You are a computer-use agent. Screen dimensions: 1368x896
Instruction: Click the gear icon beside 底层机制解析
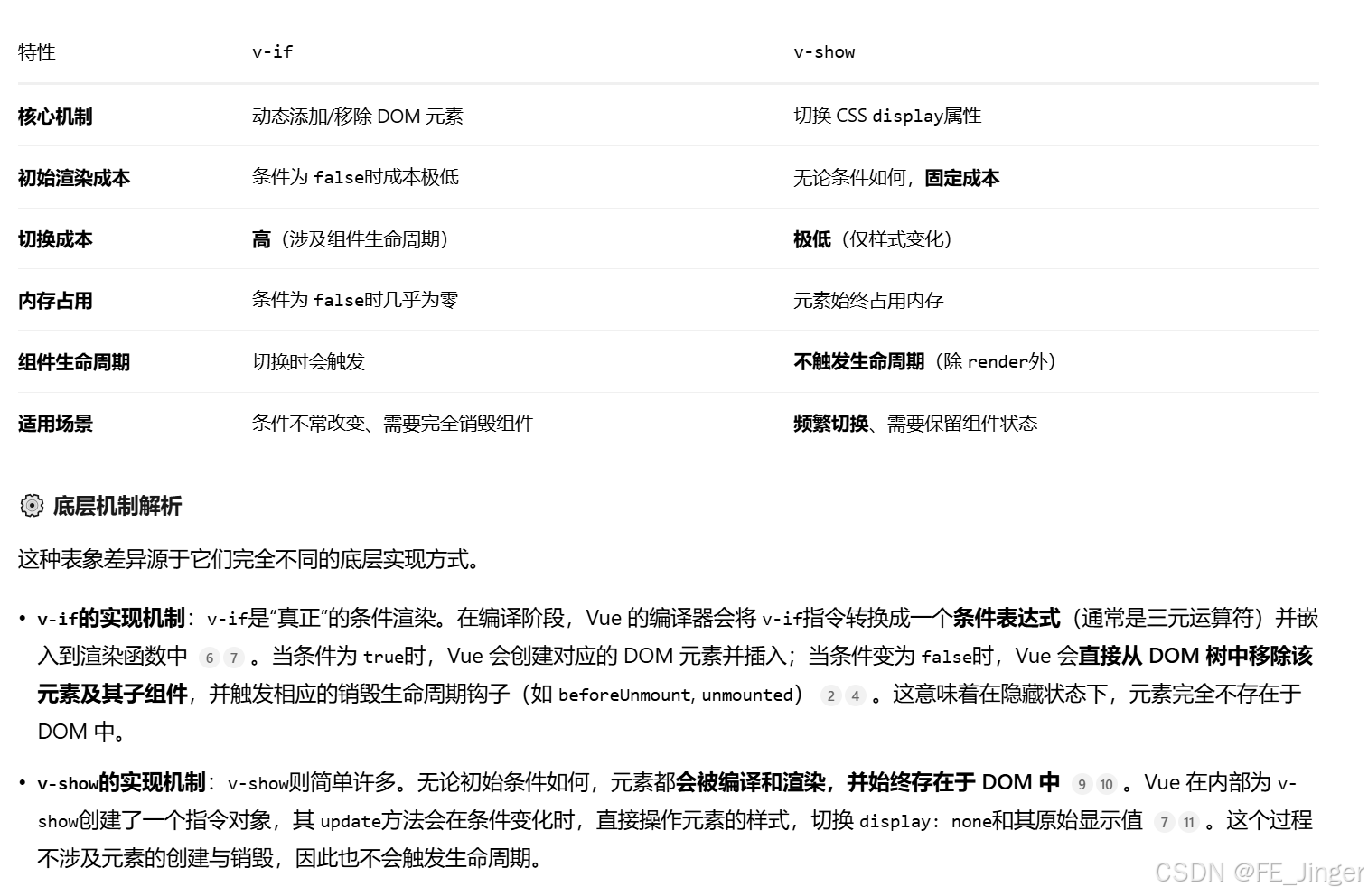click(32, 506)
